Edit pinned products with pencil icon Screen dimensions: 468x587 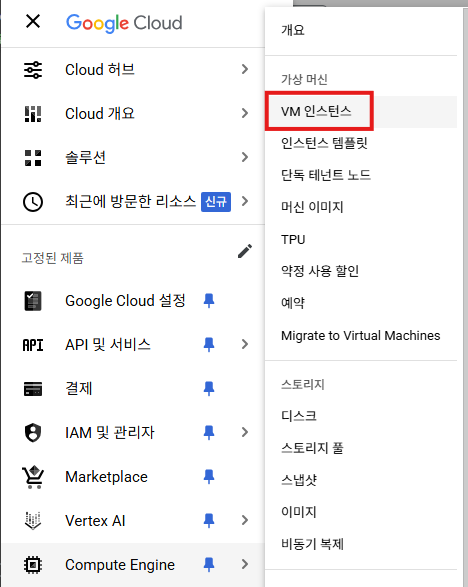[x=244, y=251]
